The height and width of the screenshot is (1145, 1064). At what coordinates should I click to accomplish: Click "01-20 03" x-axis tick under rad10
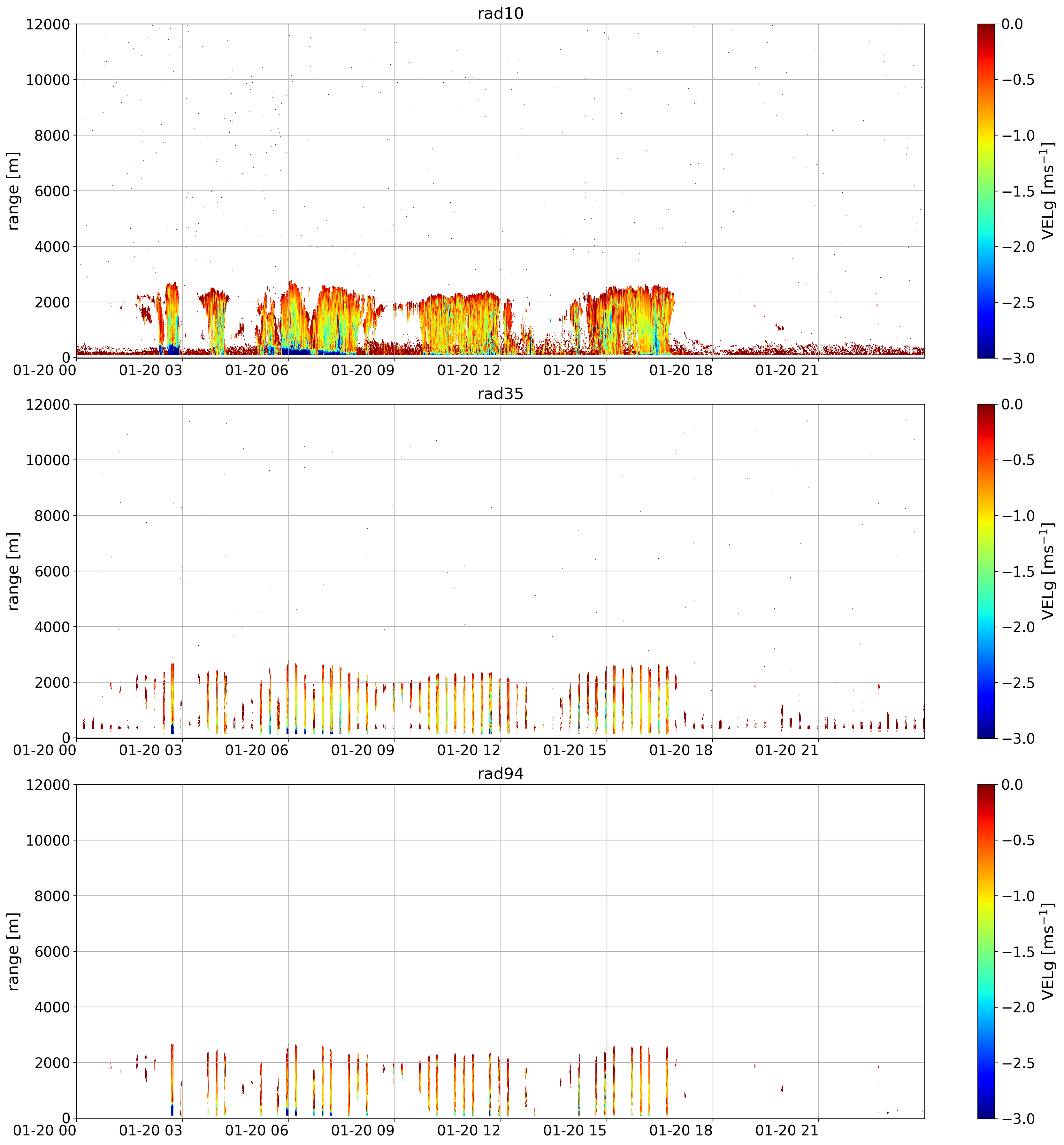(x=151, y=370)
